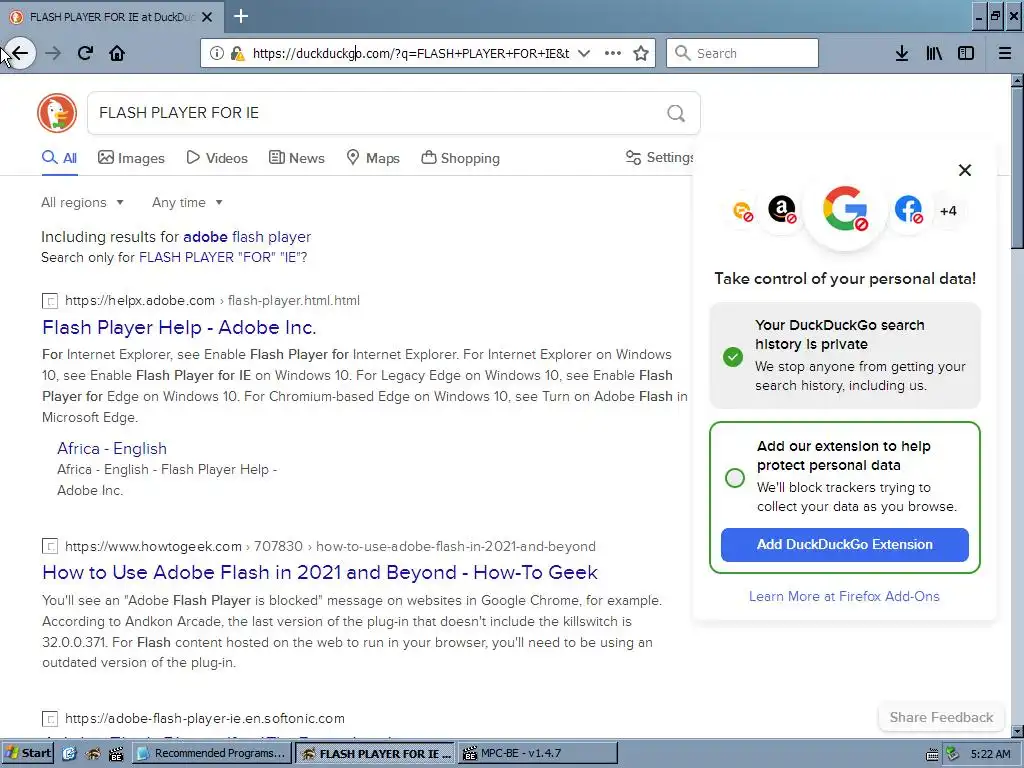Switch to the Maps tab
The image size is (1024, 768).
tap(373, 157)
